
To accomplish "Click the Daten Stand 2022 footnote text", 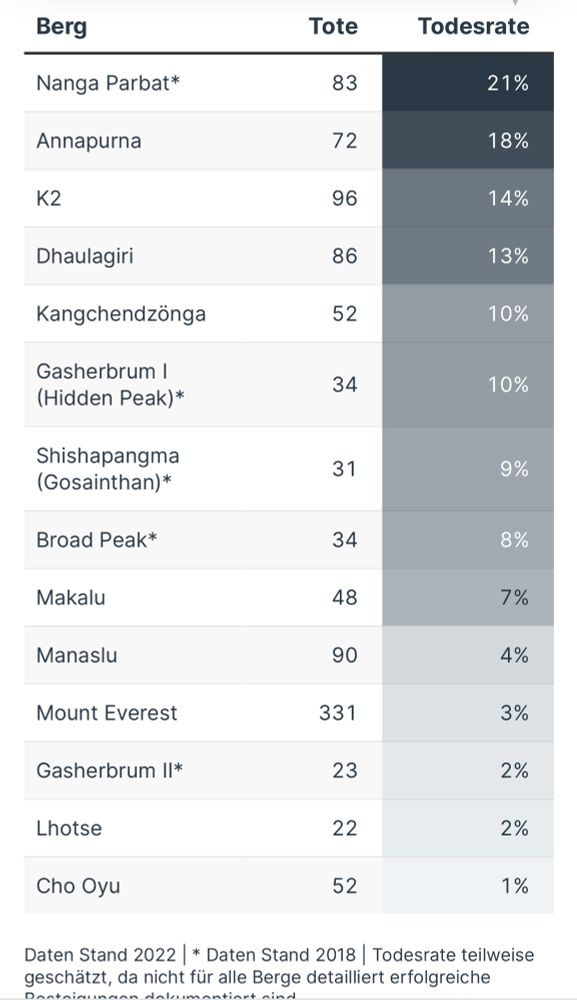I will [100, 955].
